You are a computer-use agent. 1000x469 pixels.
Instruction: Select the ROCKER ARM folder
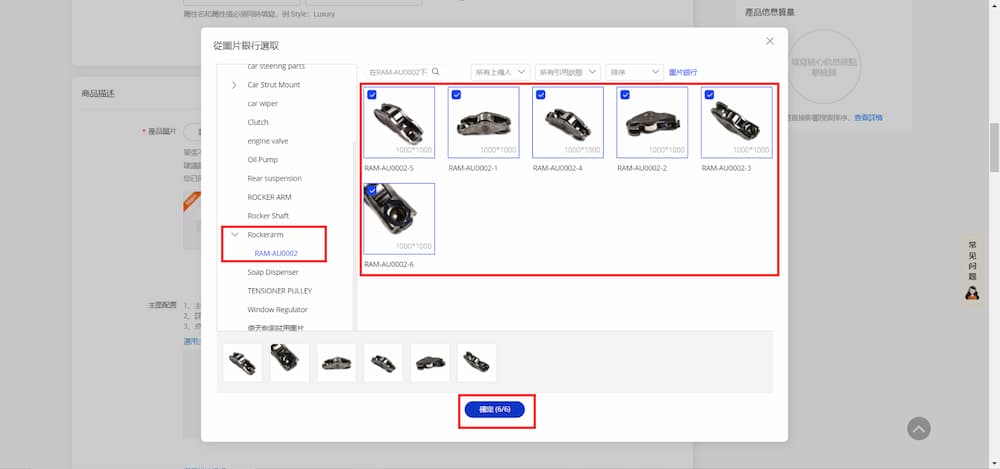269,197
